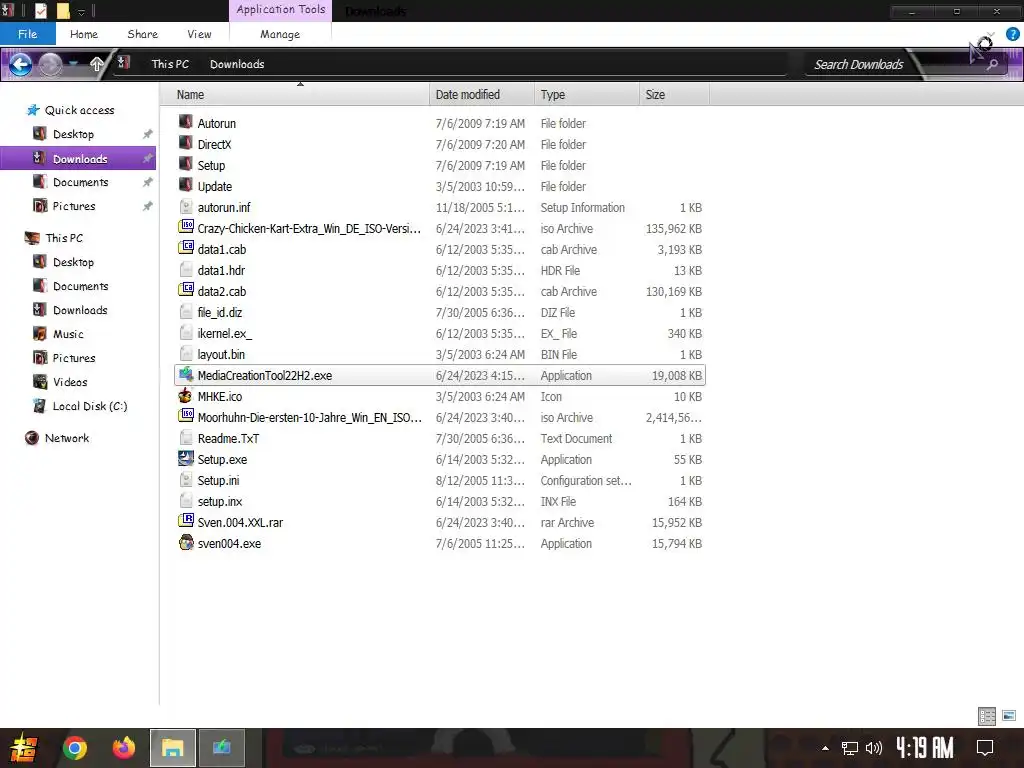
Task: Open the recent locations dropdown arrow
Action: [74, 63]
